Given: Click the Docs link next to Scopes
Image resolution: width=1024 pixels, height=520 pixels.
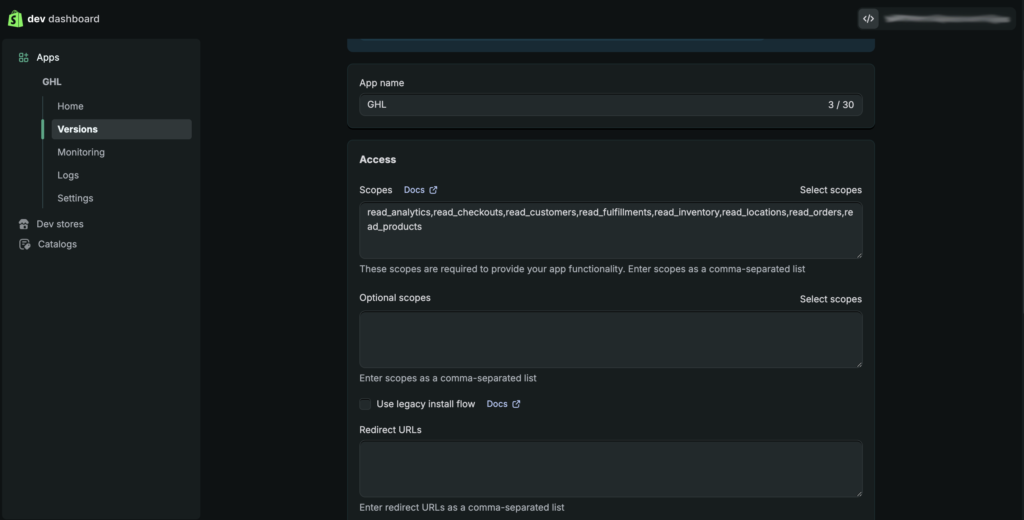Looking at the screenshot, I should [413, 190].
